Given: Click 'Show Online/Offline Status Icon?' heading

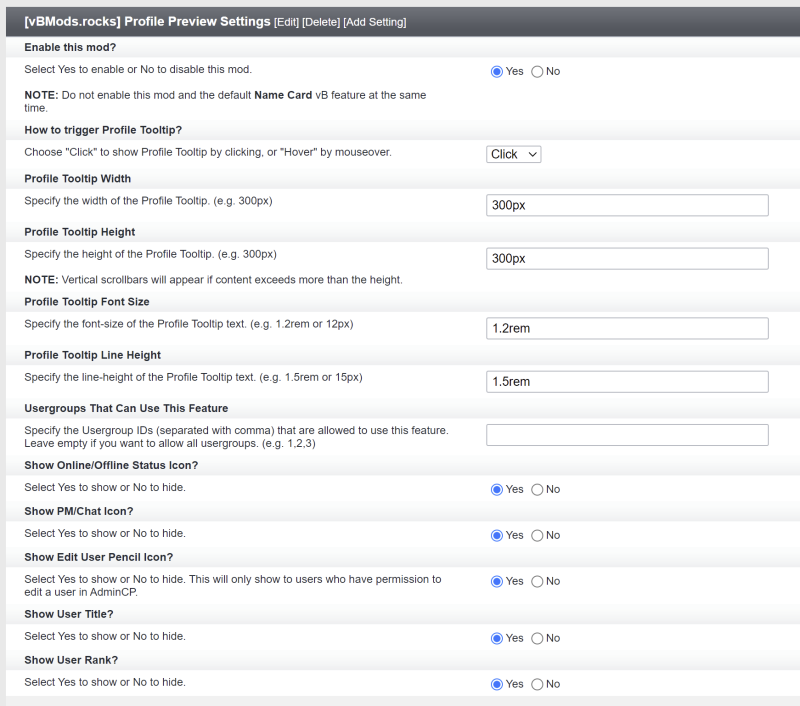Looking at the screenshot, I should pos(111,465).
